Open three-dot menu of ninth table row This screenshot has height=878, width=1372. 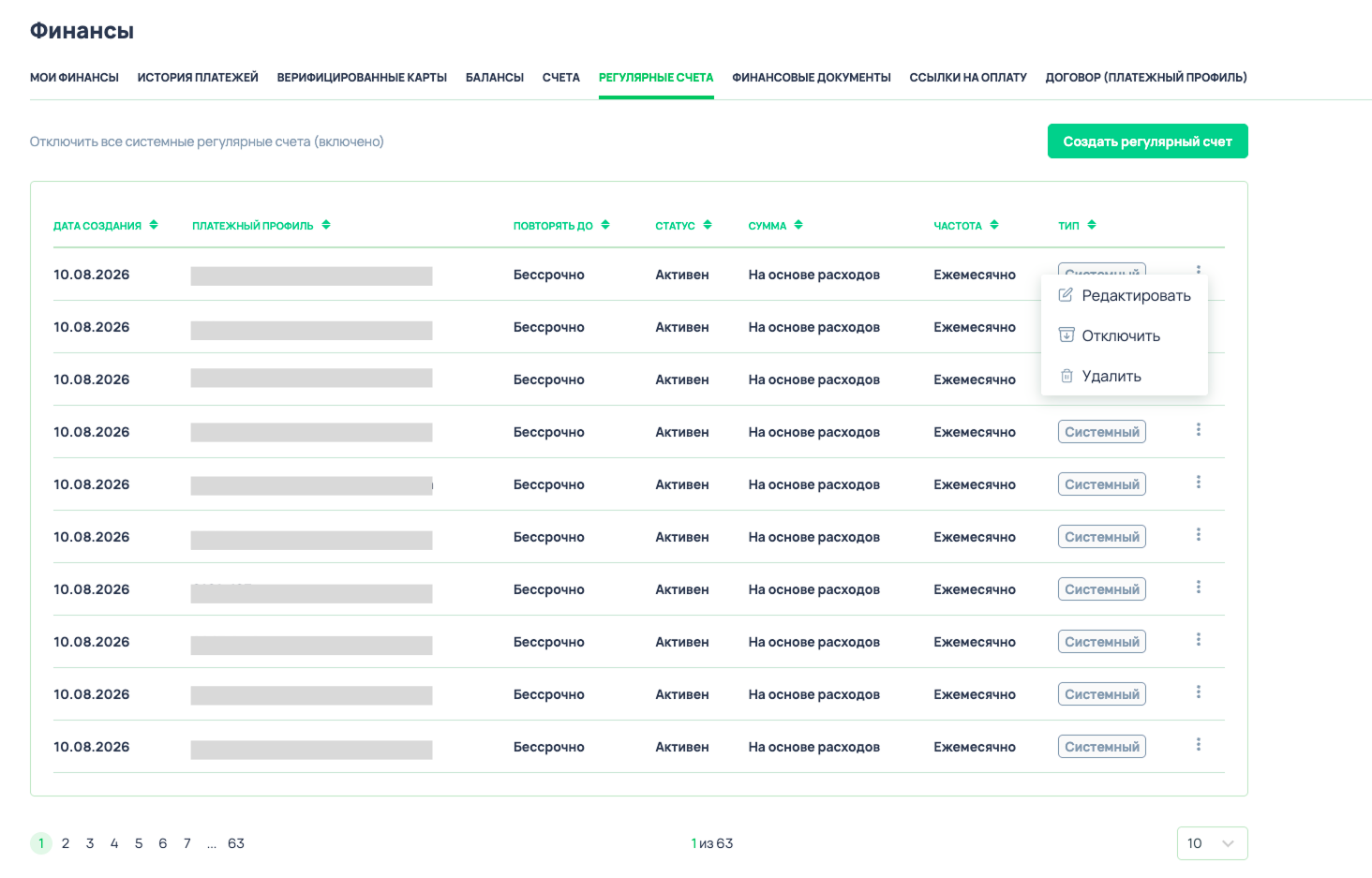[1198, 692]
